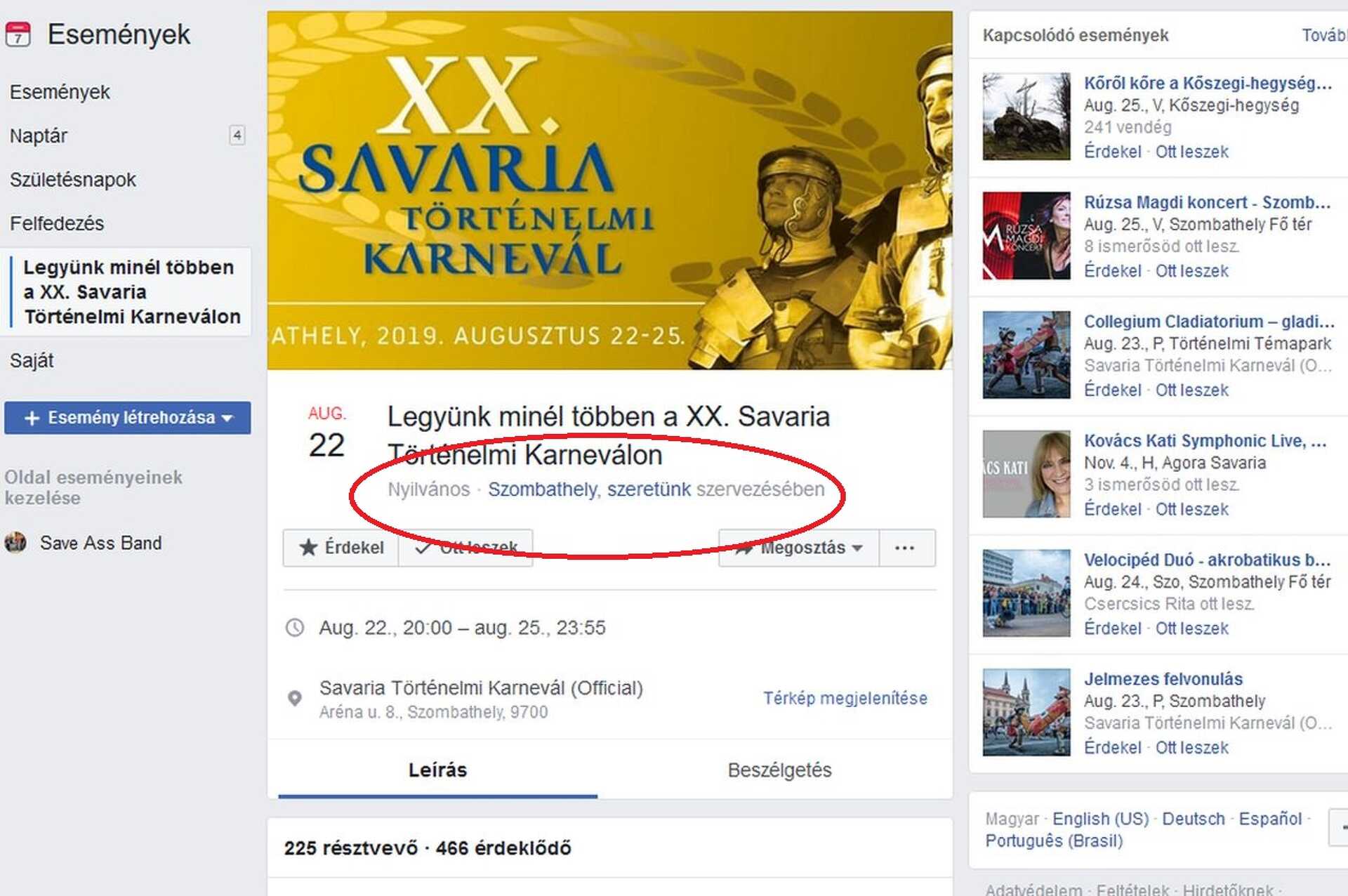This screenshot has width=1348, height=896.
Task: Click the plus icon on Esemény létrehozása
Action: (32, 418)
